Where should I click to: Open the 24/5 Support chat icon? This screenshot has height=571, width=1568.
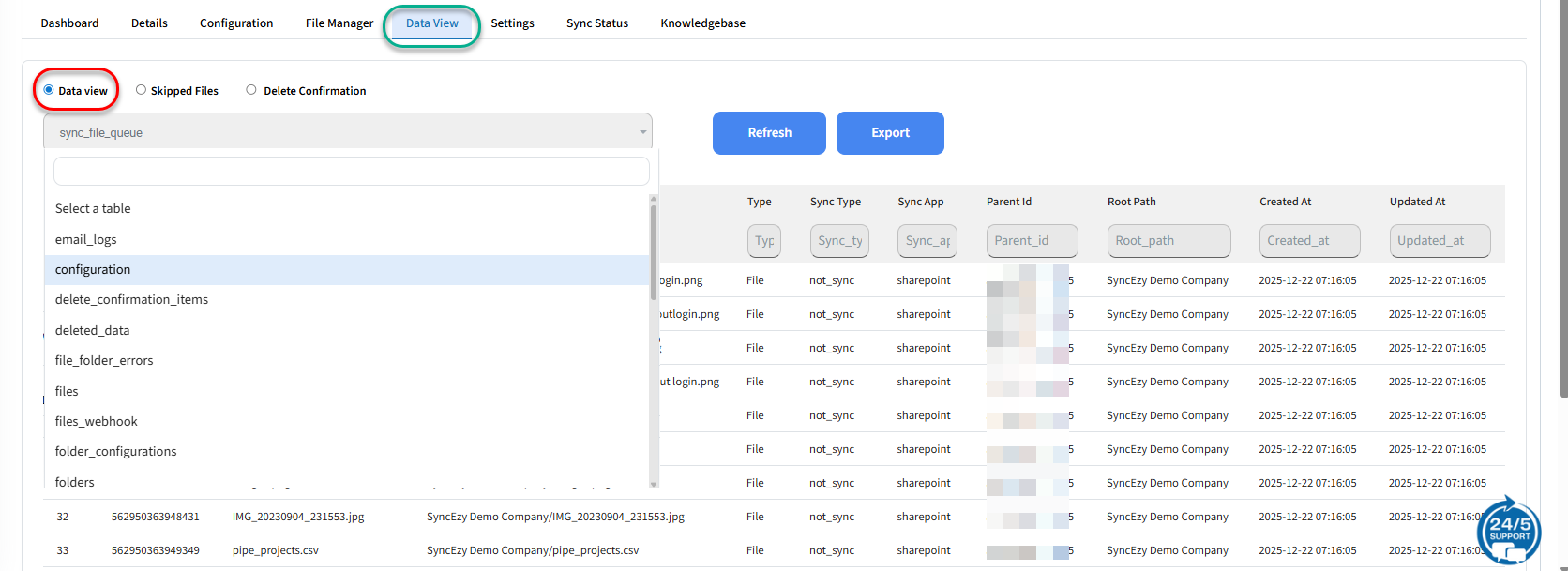click(1508, 530)
